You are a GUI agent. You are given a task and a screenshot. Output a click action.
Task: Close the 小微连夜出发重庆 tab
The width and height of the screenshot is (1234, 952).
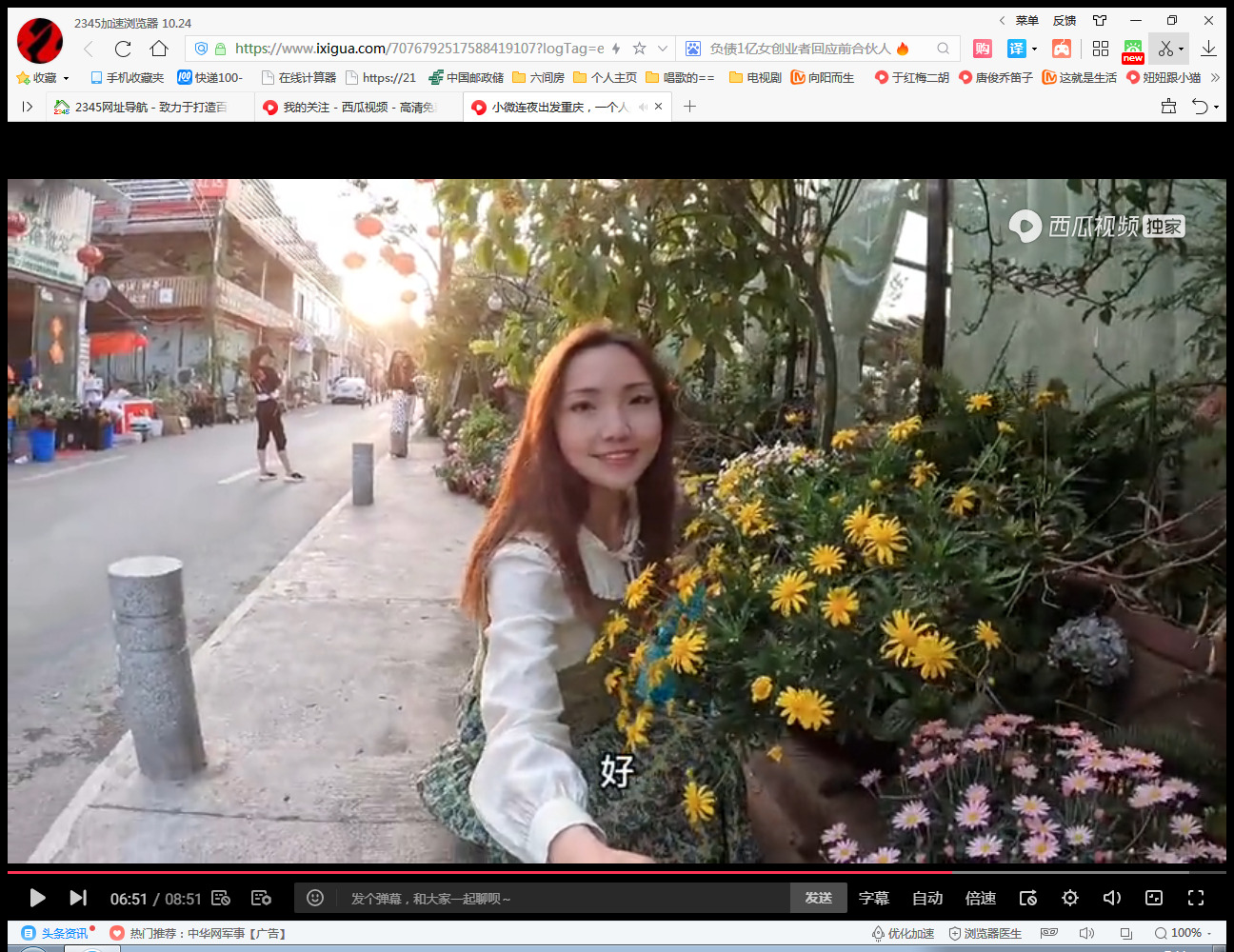click(659, 108)
